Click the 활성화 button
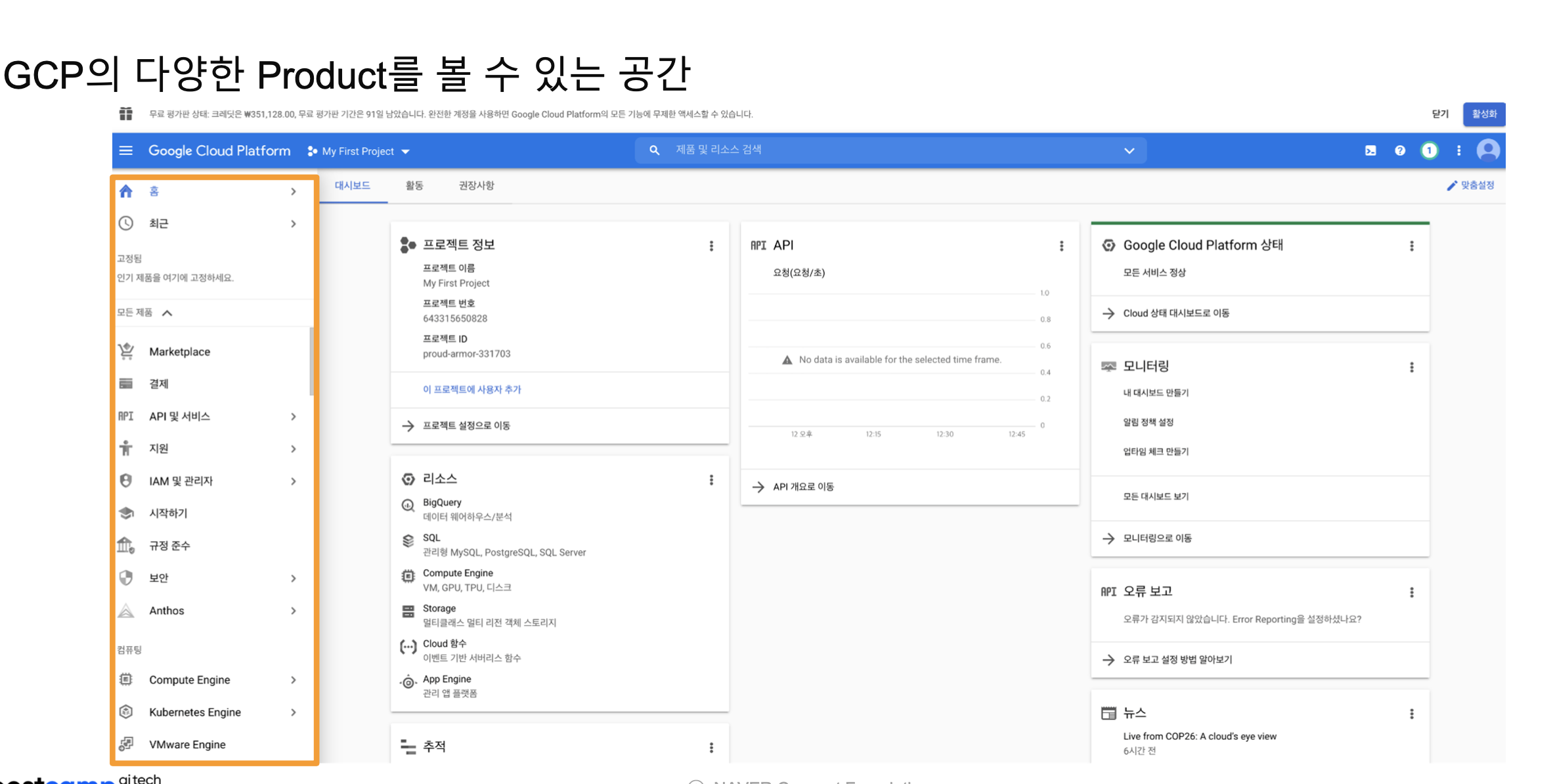Screen dimensions: 1555x784 [x=1483, y=114]
